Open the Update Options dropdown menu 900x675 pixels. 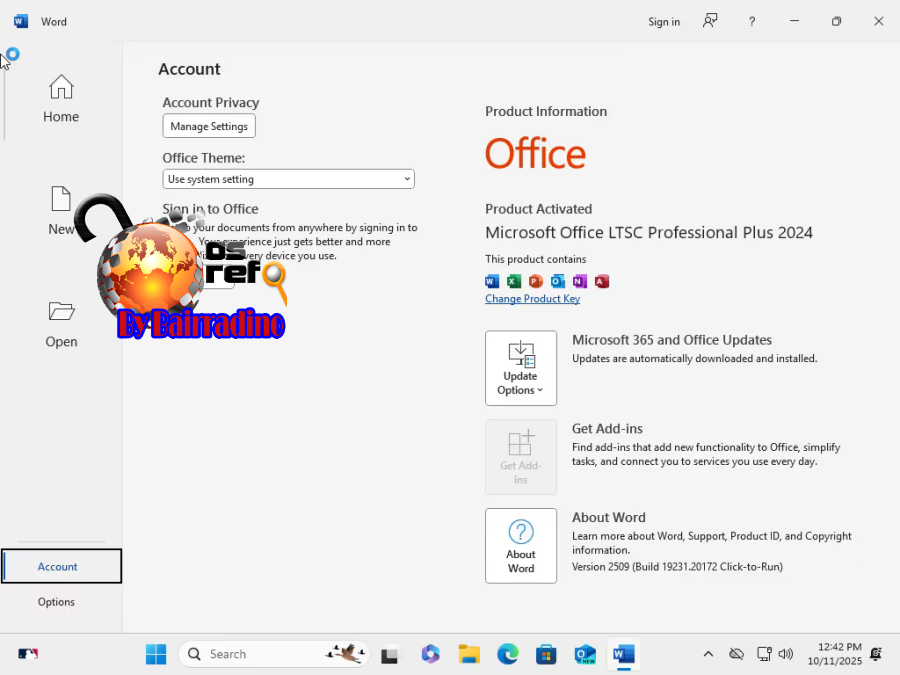coord(520,368)
